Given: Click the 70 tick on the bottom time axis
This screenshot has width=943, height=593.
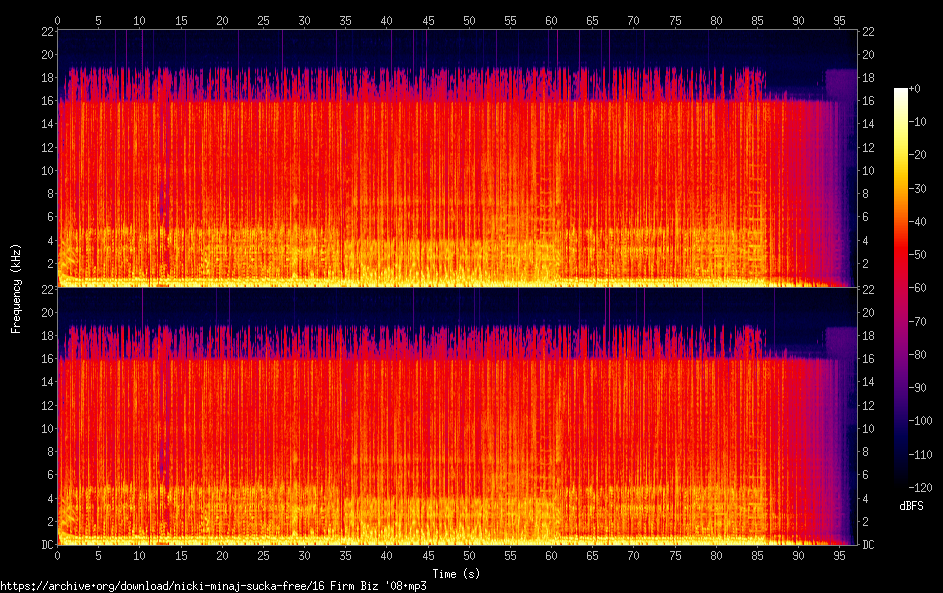Looking at the screenshot, I should [633, 555].
